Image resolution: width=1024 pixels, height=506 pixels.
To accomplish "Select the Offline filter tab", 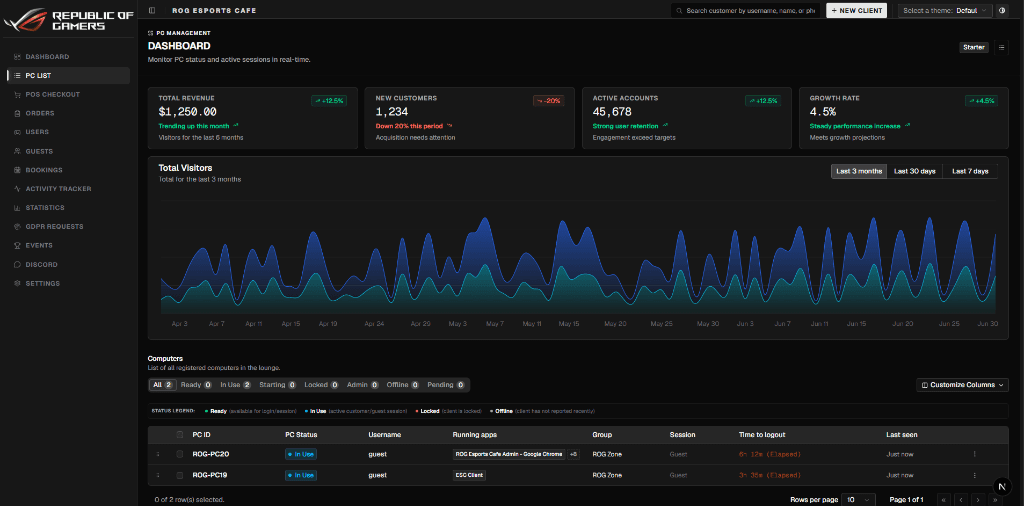I will pyautogui.click(x=404, y=385).
